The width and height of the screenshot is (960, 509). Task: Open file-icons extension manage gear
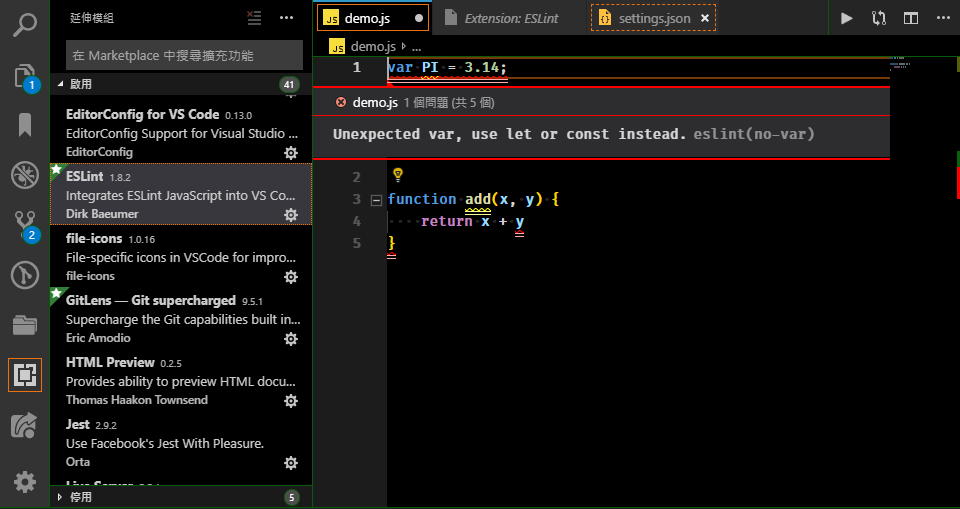[291, 277]
